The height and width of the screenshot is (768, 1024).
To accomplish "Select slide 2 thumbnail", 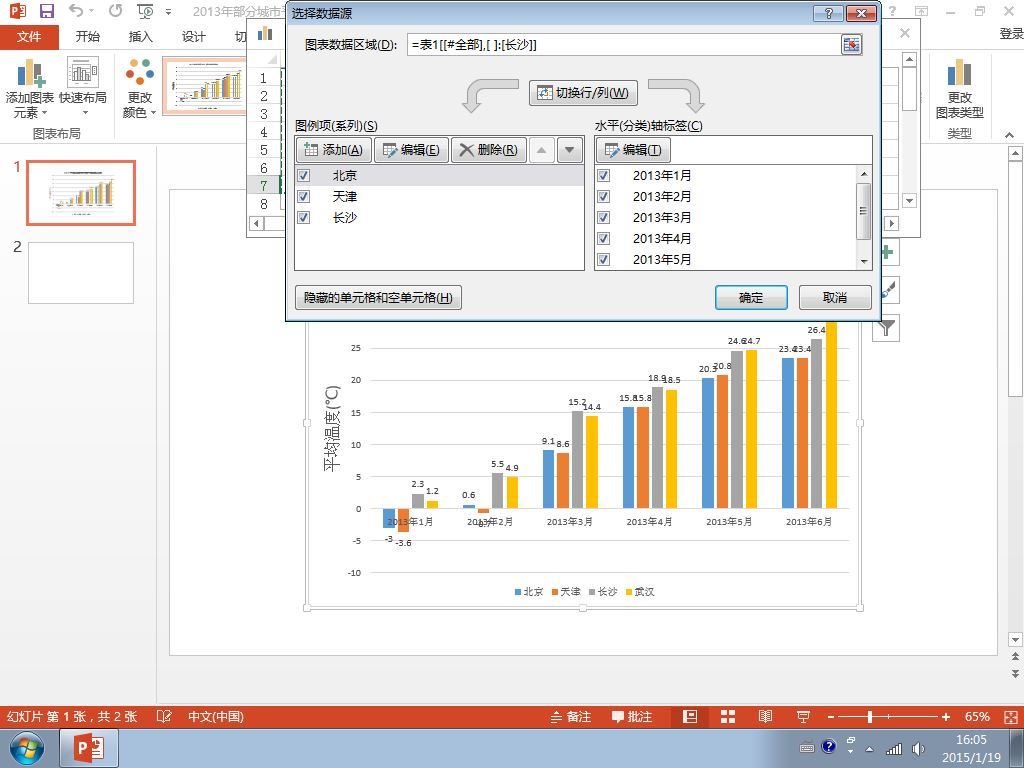I will coord(81,273).
